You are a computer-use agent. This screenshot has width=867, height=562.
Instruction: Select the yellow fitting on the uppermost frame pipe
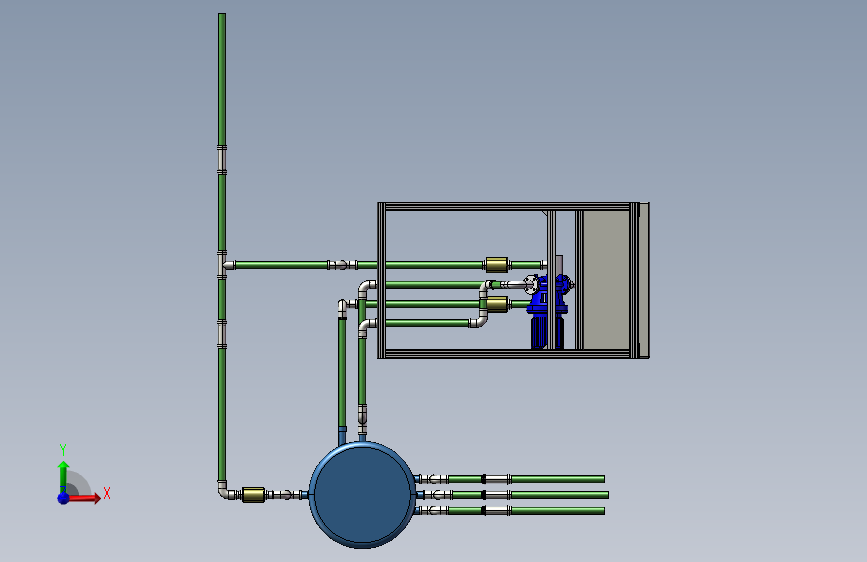click(x=497, y=265)
